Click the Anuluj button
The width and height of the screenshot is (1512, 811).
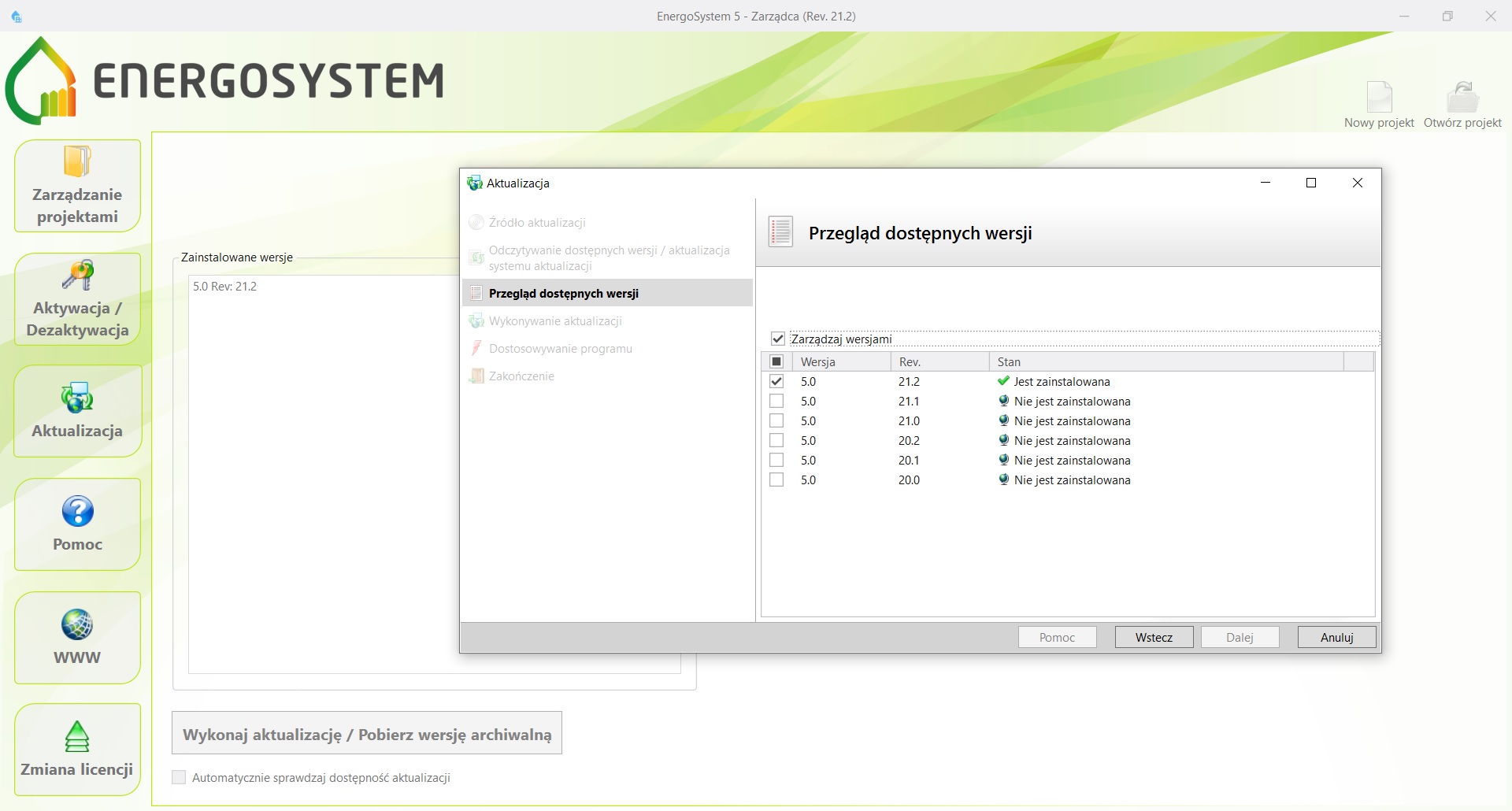[x=1336, y=637]
